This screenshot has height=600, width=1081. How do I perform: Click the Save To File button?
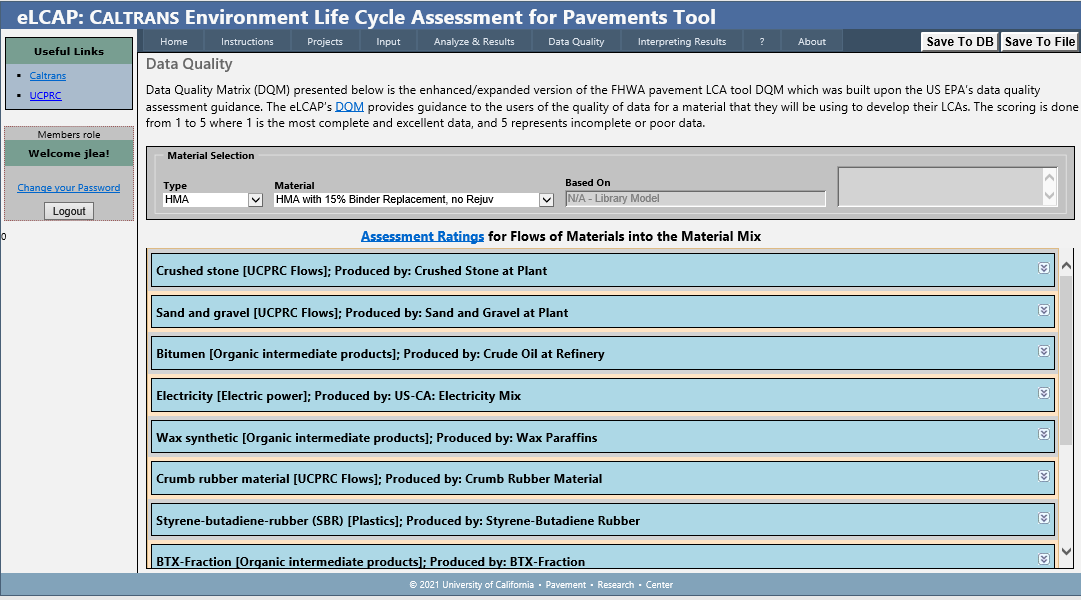[1040, 41]
